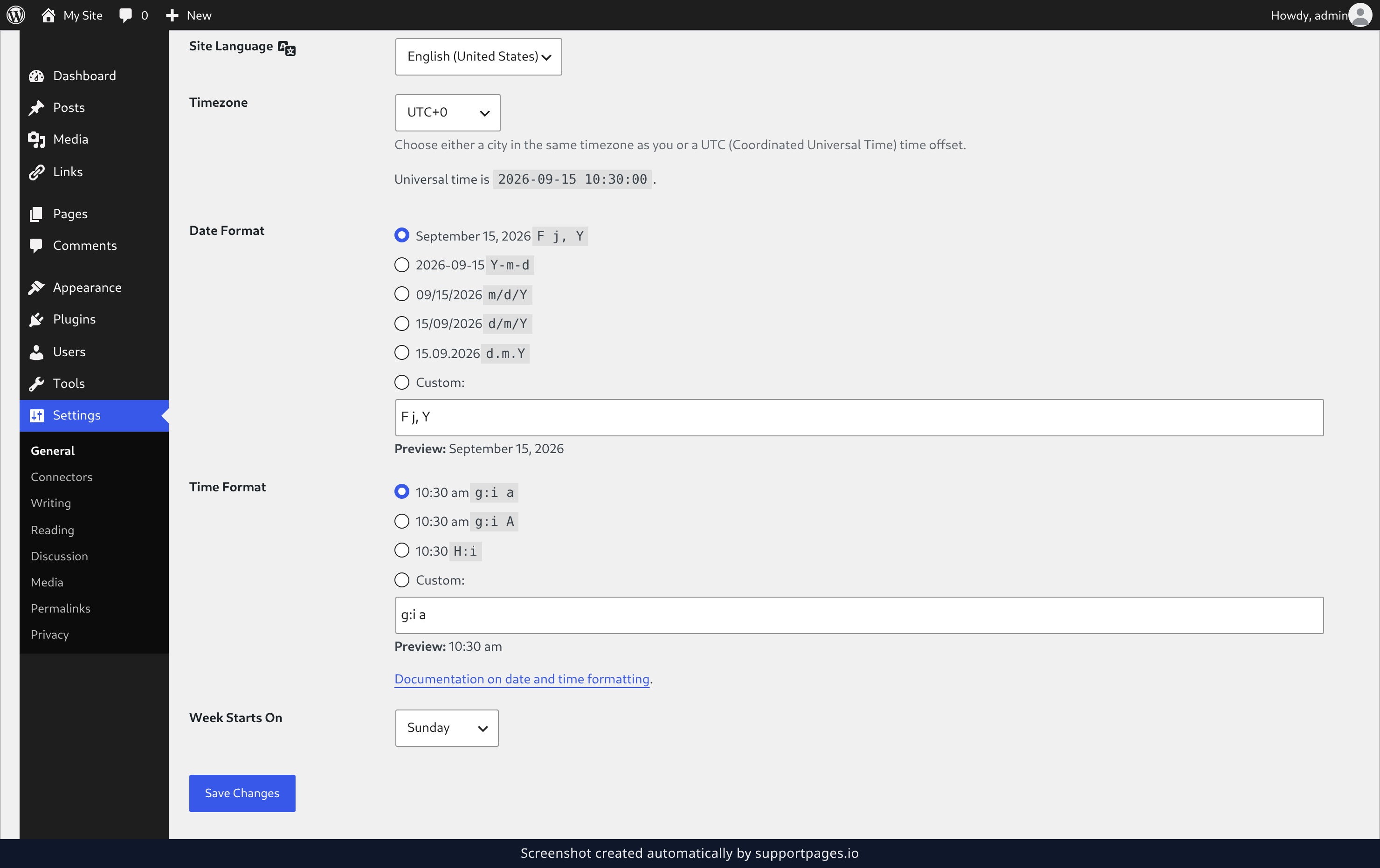Click the Save Changes button
Screen dimensions: 1380x868
pyautogui.click(x=242, y=793)
